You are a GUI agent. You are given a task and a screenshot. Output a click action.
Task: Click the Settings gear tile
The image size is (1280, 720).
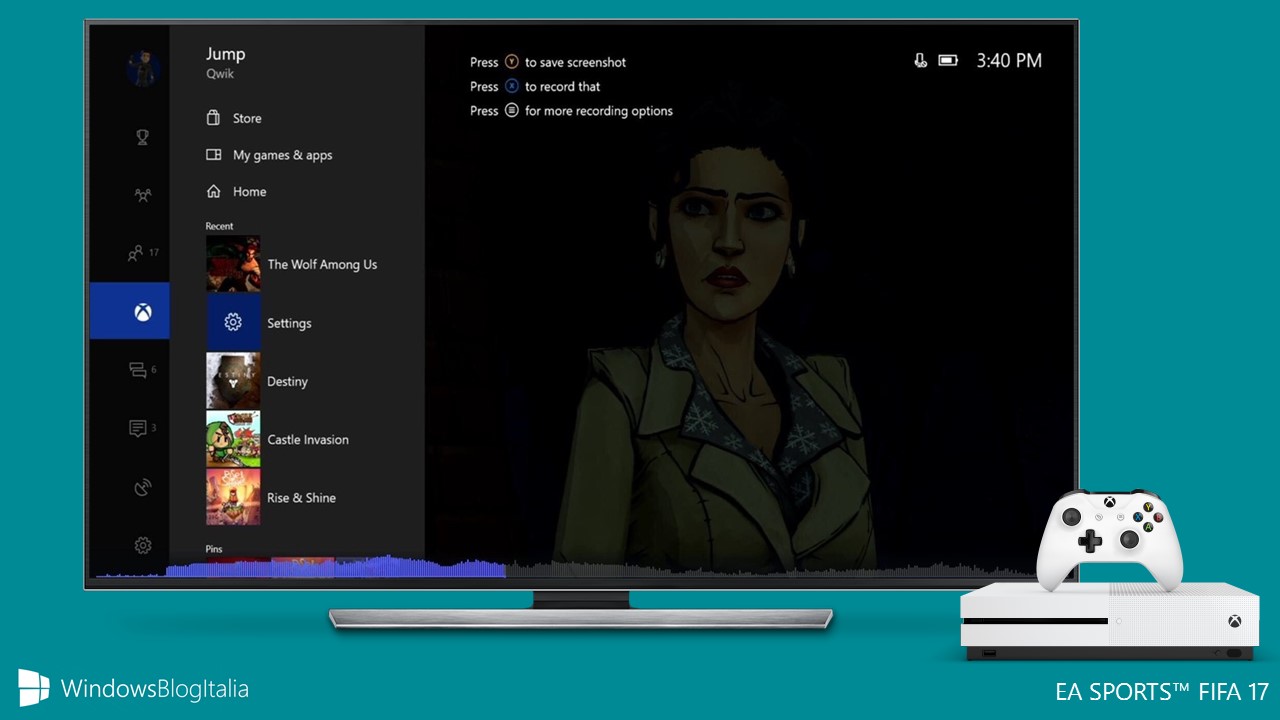click(233, 322)
